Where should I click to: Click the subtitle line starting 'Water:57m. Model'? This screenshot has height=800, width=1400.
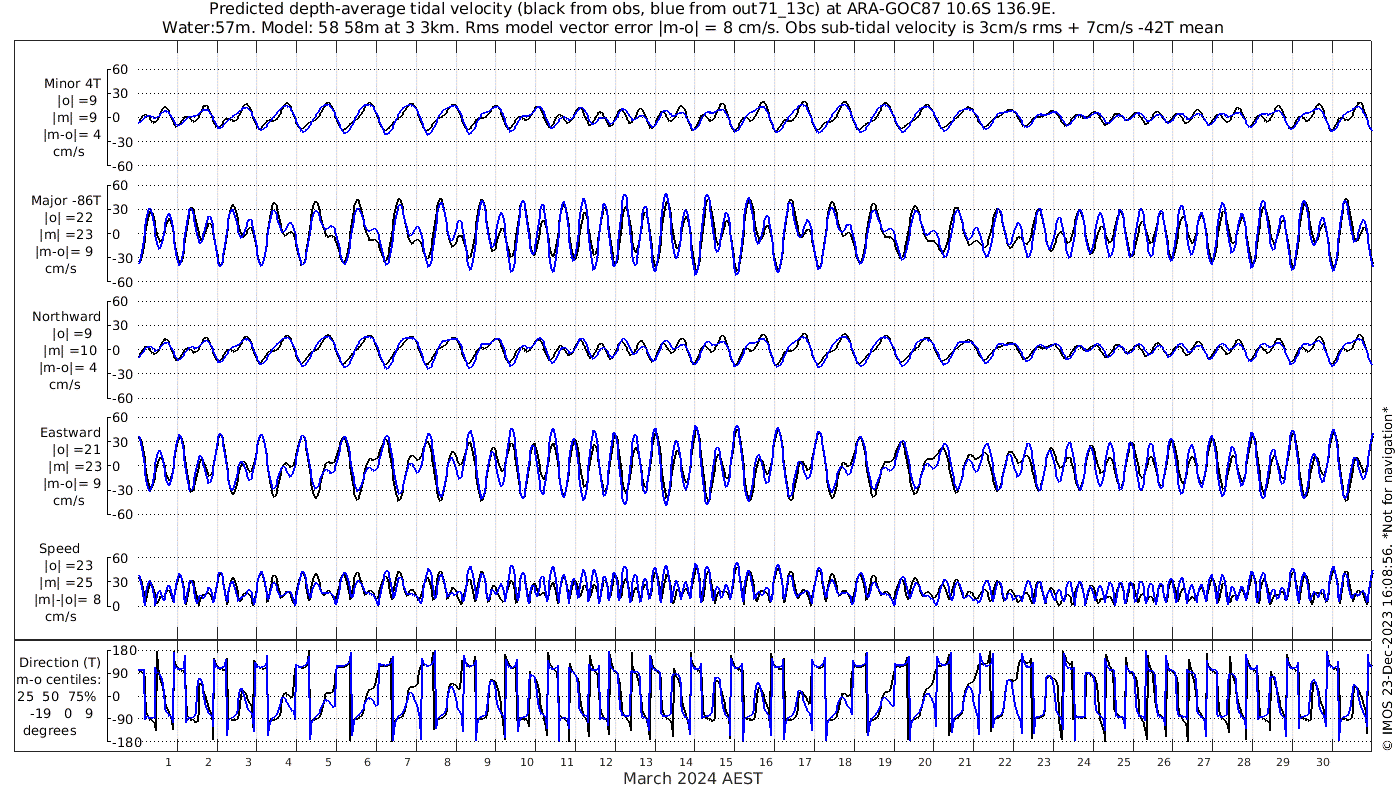[x=692, y=27]
